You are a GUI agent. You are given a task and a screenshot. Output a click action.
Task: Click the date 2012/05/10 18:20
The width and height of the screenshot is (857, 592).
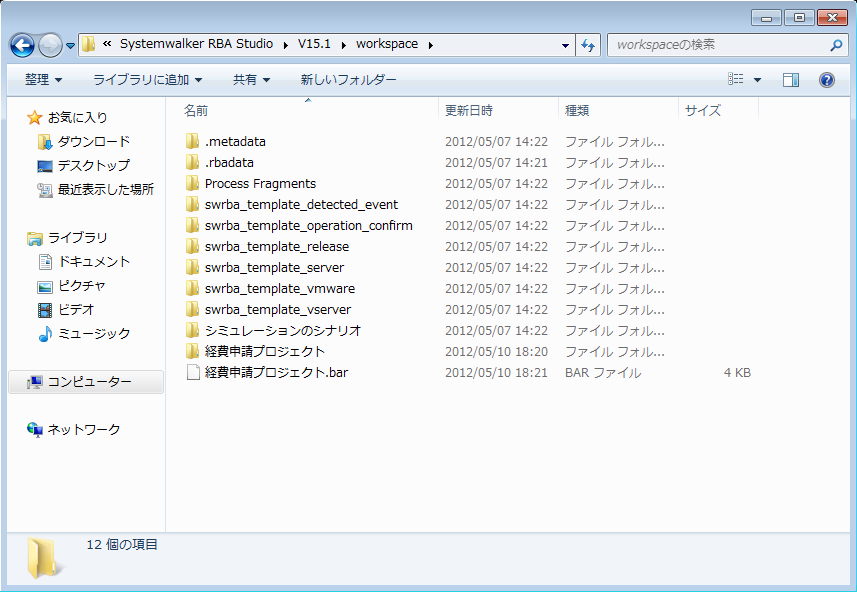[x=496, y=351]
